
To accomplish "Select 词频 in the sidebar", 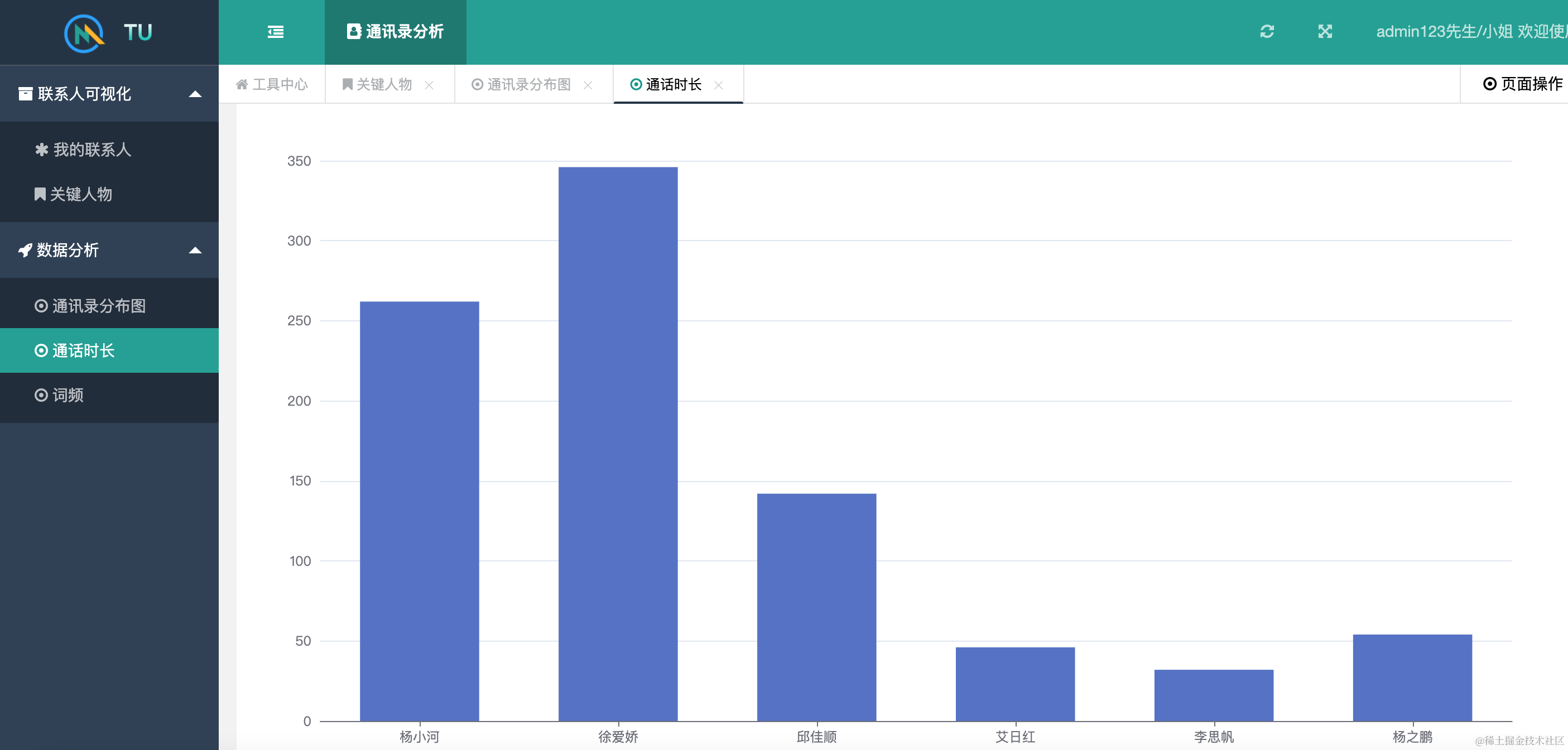I will tap(67, 395).
